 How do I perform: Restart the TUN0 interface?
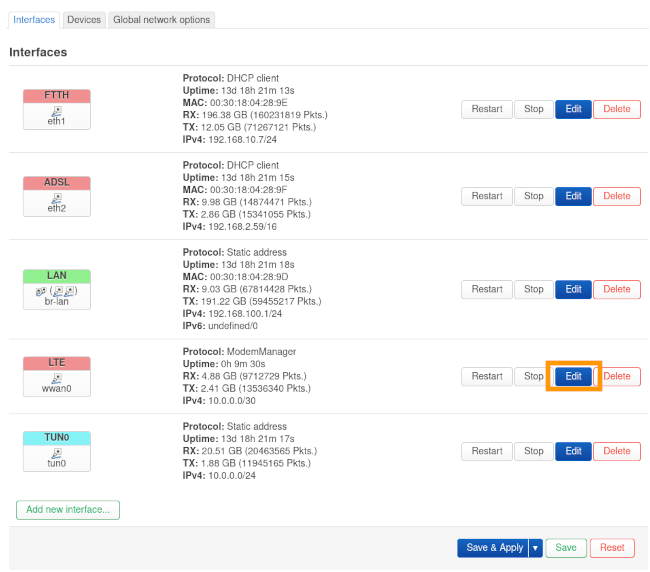[x=487, y=451]
